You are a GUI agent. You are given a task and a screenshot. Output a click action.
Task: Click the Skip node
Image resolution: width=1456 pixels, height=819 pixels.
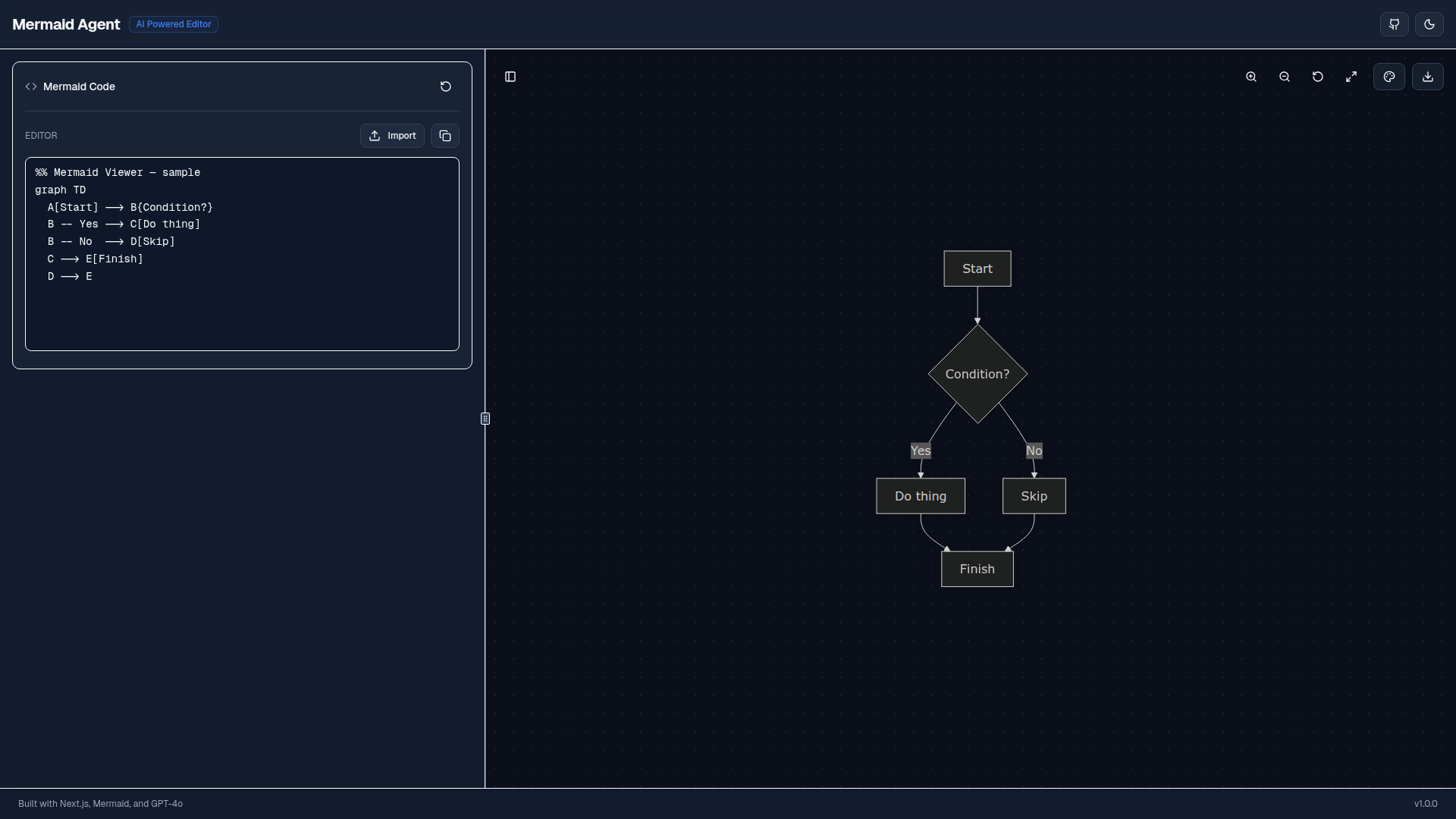(x=1034, y=496)
